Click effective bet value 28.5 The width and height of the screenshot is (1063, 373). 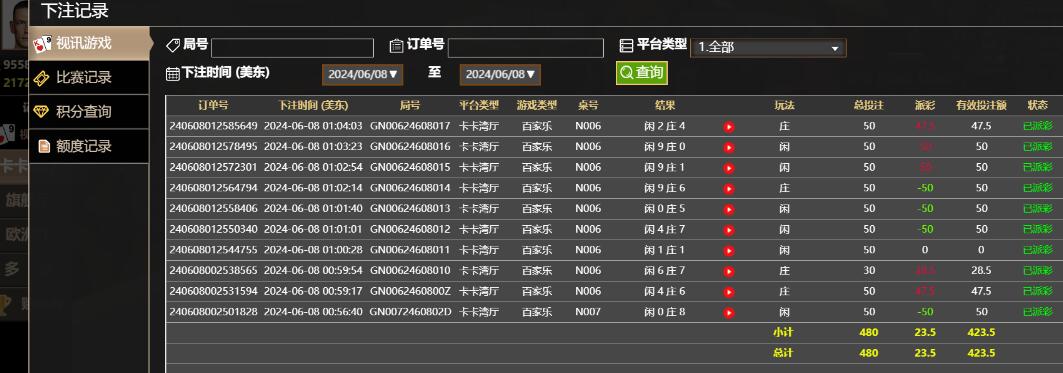coord(981,271)
